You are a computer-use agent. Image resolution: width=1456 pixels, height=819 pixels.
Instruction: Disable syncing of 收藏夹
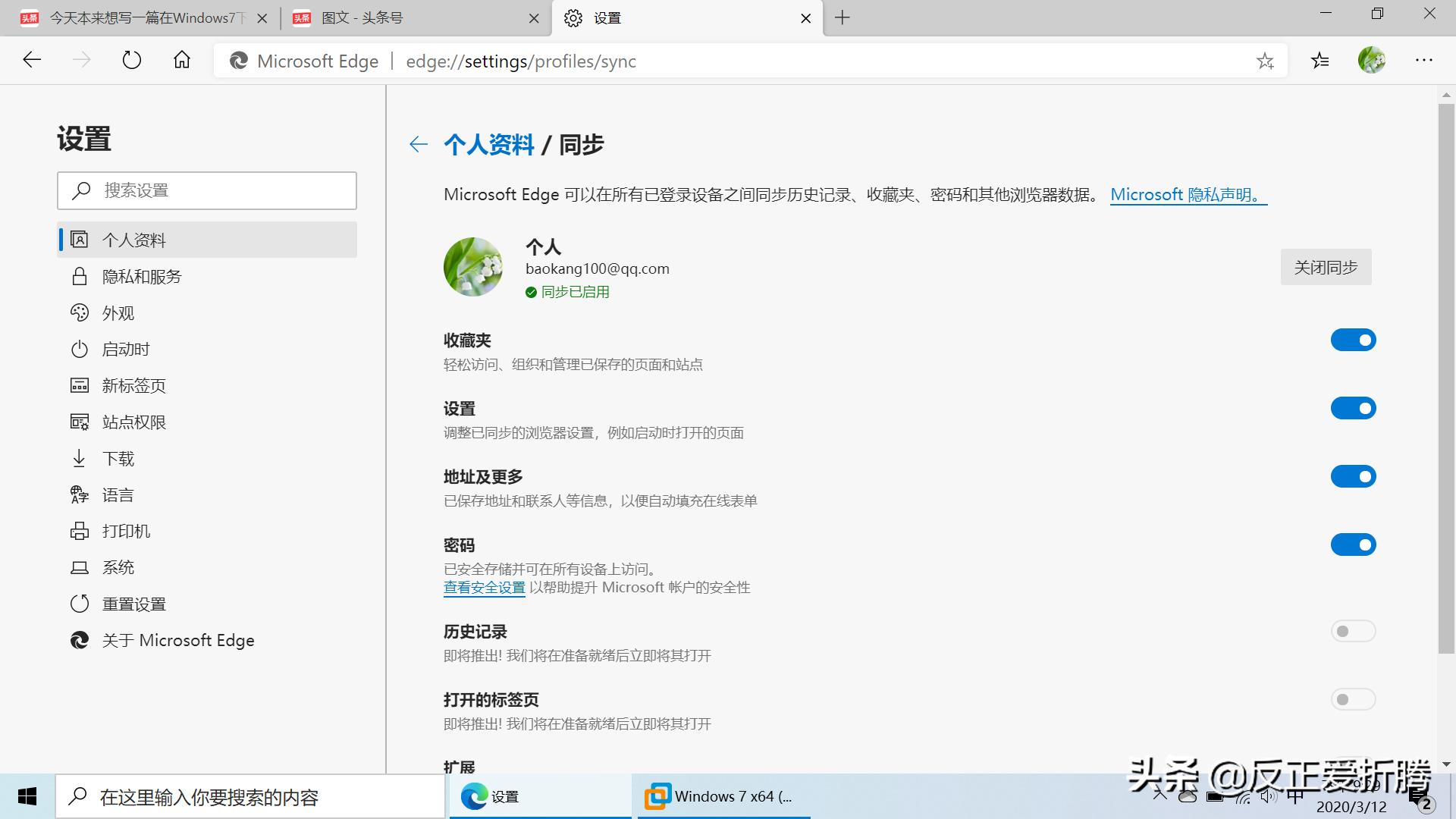pos(1354,340)
